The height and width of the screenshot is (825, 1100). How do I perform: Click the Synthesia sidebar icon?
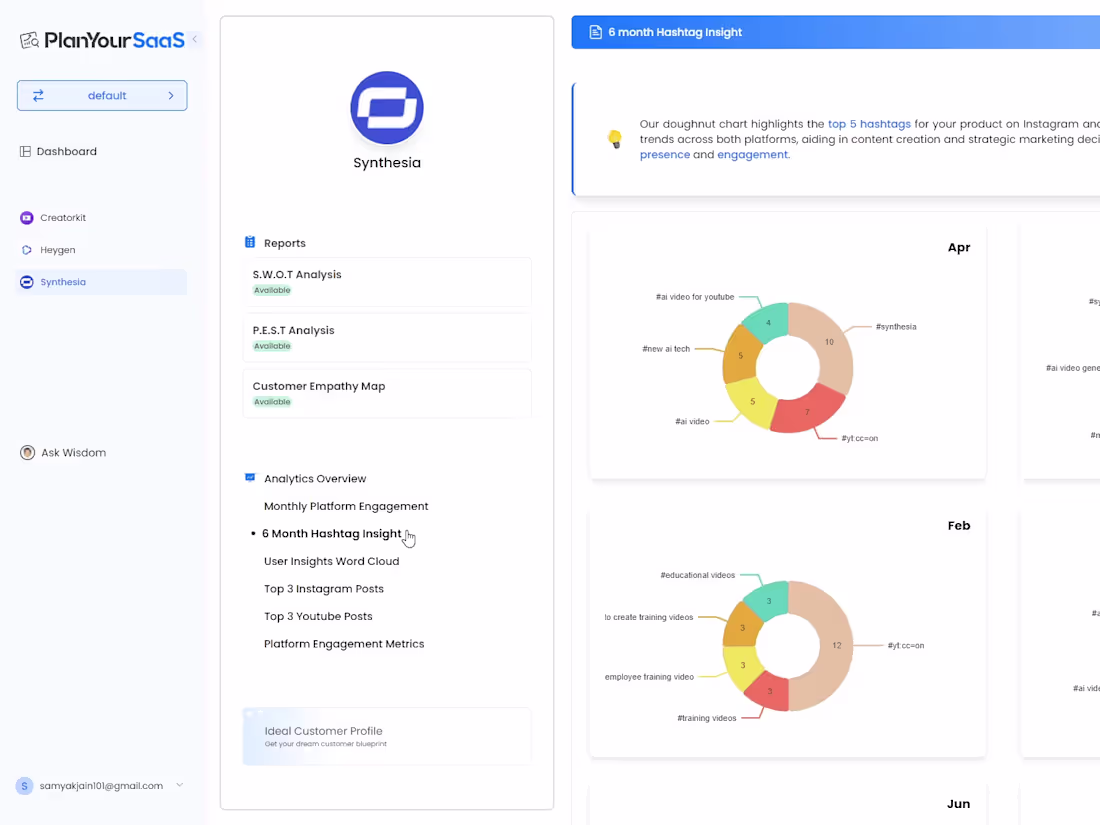point(25,281)
